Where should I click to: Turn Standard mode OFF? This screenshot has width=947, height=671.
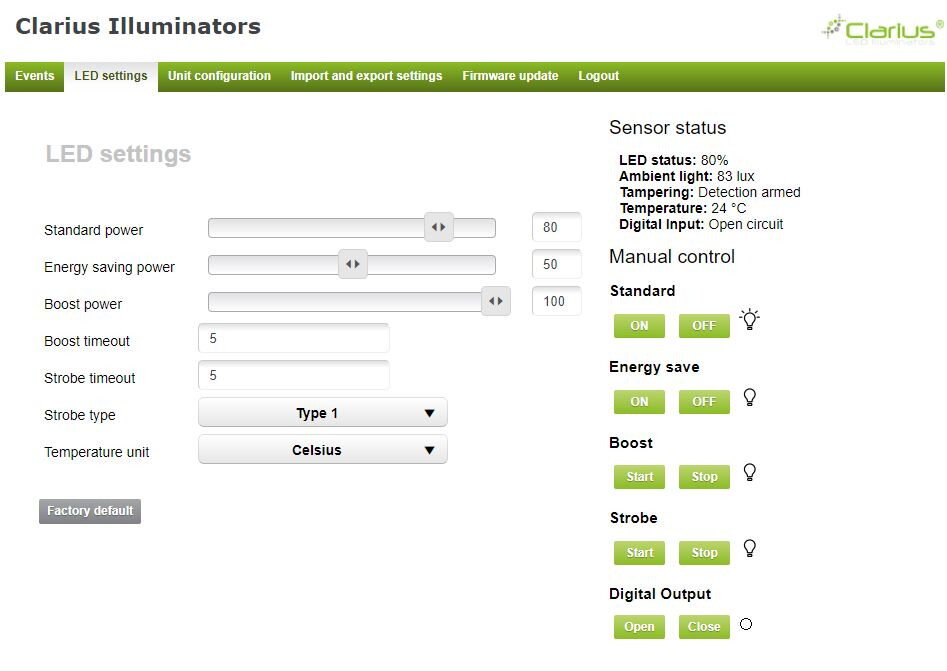(704, 326)
